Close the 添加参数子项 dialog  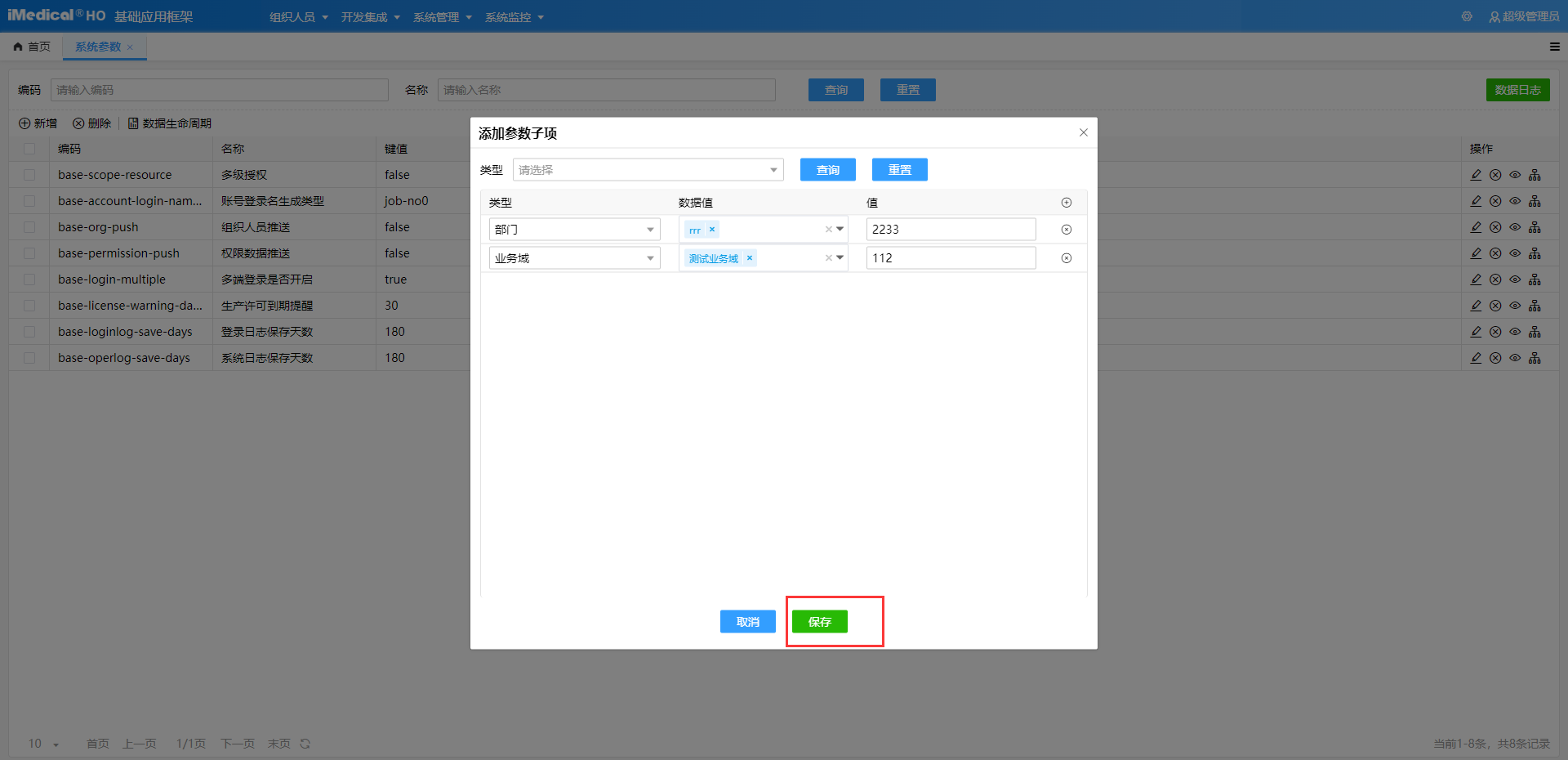pos(1084,132)
